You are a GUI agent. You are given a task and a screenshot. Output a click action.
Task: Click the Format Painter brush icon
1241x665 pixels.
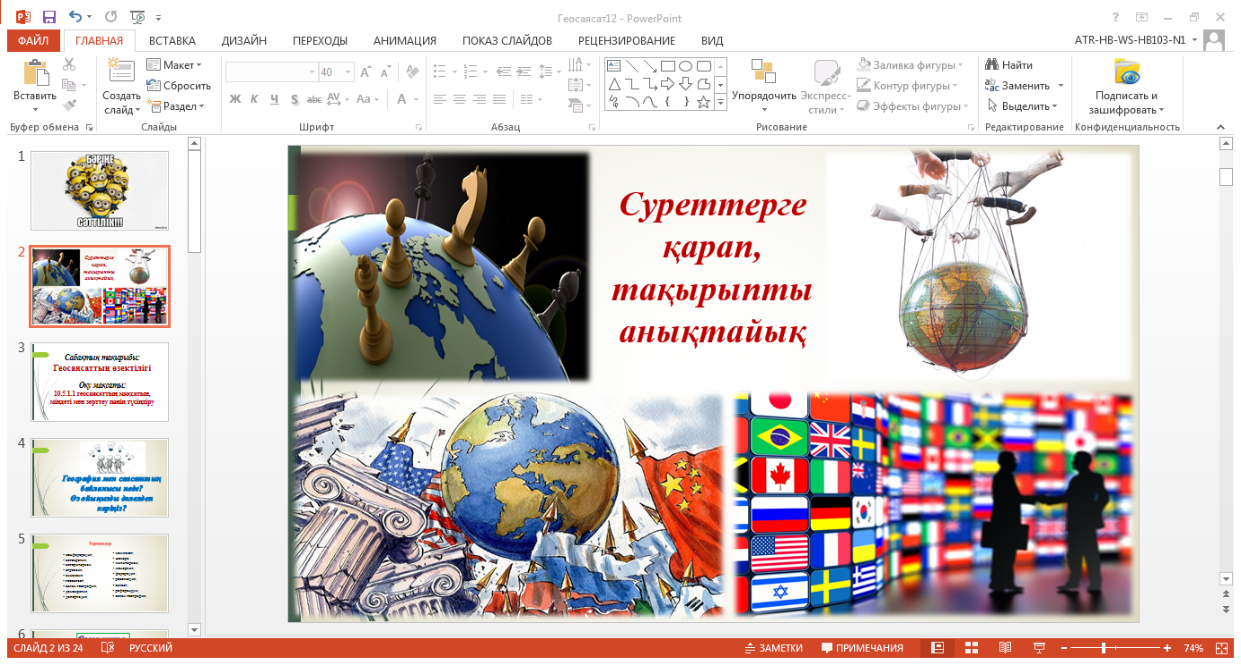[x=69, y=105]
